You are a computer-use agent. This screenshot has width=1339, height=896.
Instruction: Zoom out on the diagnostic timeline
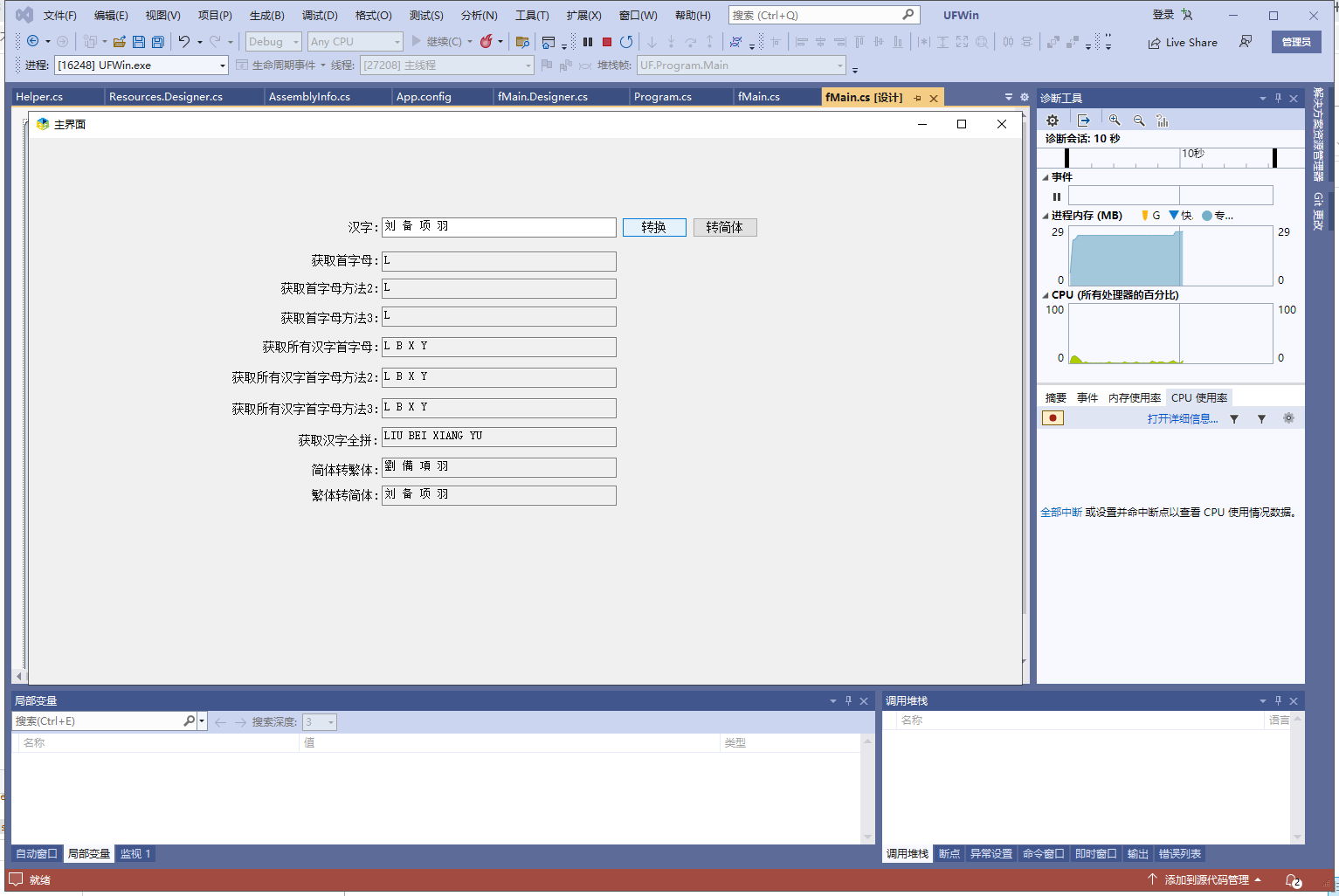(x=1139, y=121)
